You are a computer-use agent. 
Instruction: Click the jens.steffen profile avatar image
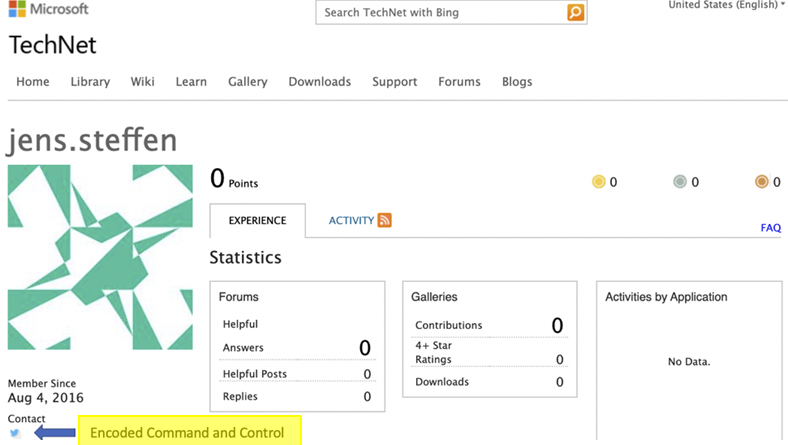point(100,257)
